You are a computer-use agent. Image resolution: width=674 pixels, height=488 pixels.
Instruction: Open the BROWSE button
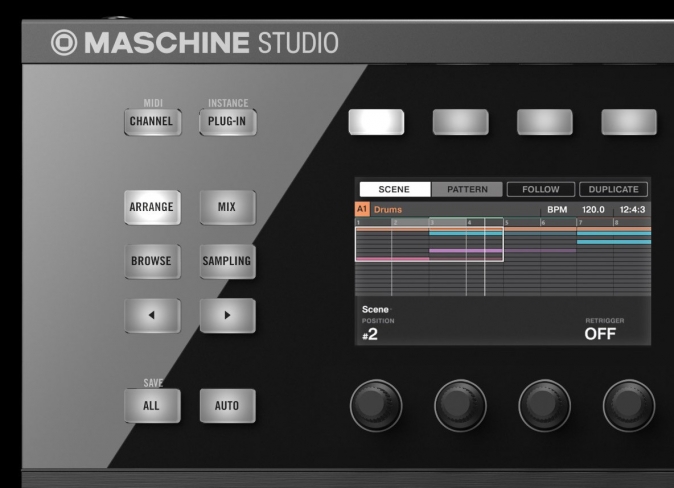[152, 261]
